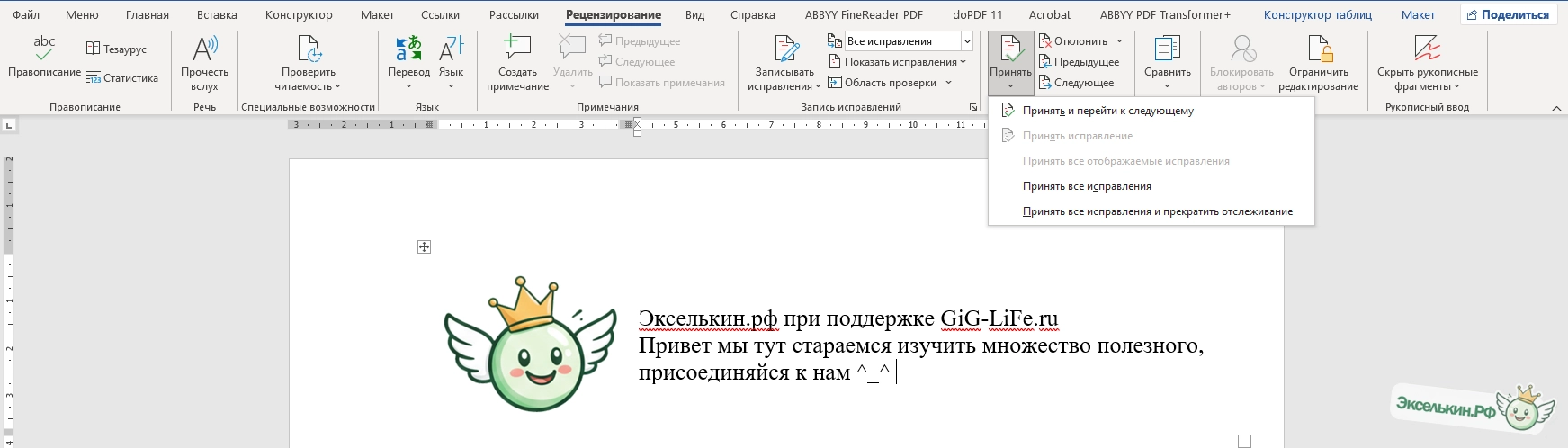Viewport: 1568px width, 448px height.
Task: Select 'Принять все исправления' menu item
Action: tap(1087, 186)
